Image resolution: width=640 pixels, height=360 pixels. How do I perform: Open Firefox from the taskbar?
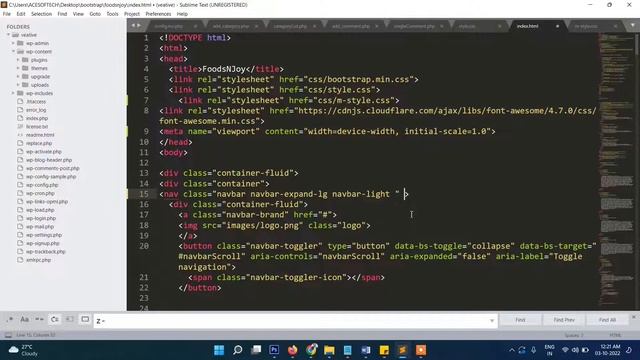pos(293,350)
